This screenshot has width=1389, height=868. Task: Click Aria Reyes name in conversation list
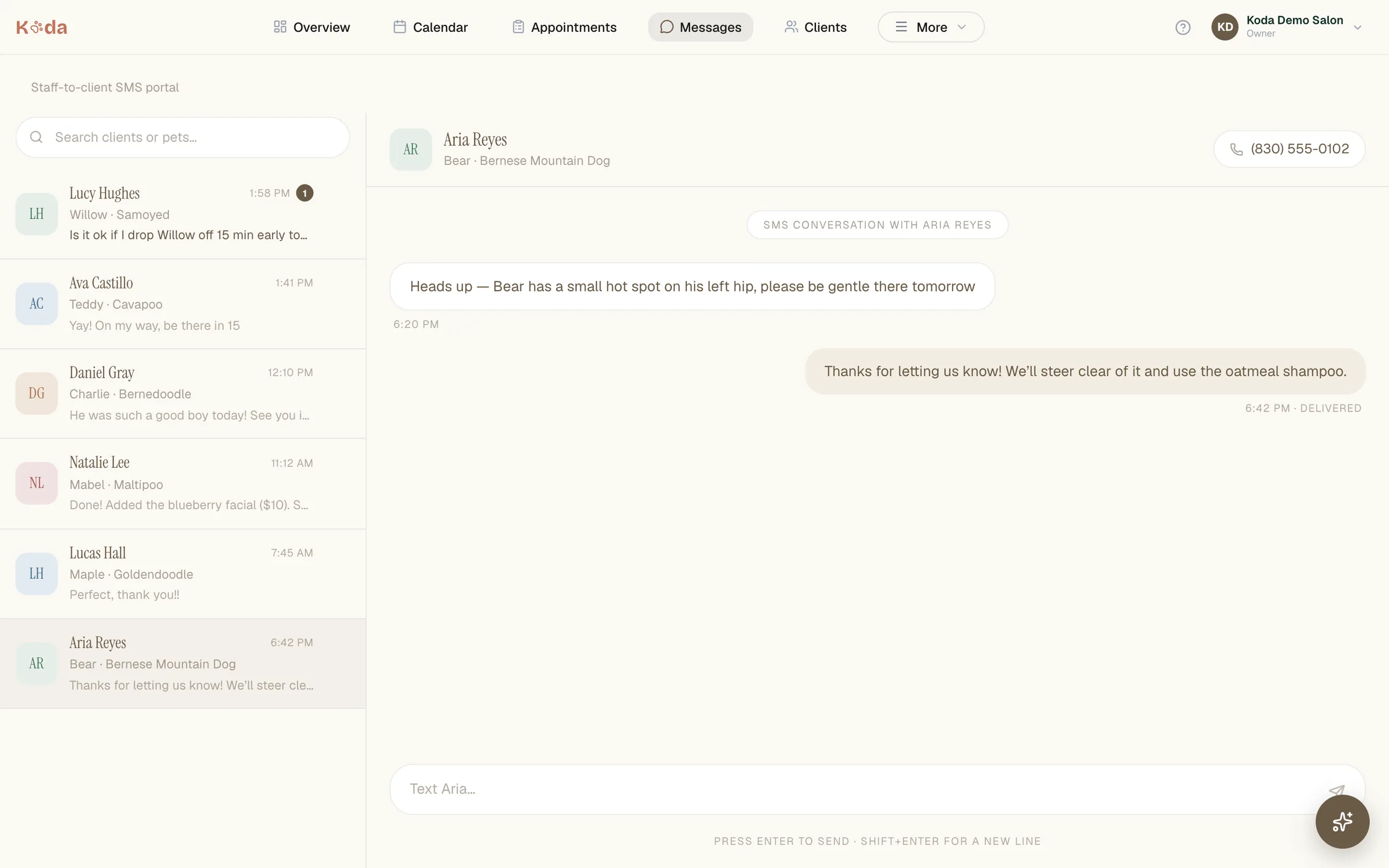click(98, 642)
